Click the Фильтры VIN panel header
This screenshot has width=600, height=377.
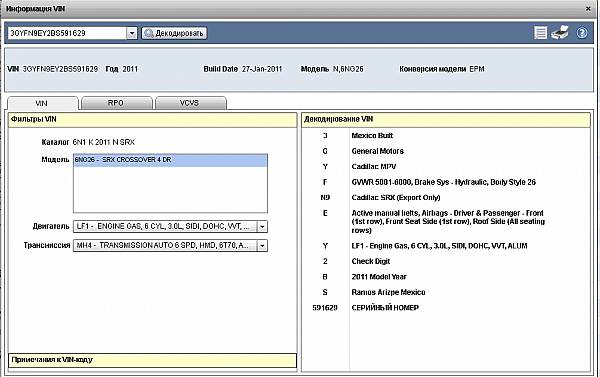[x=152, y=119]
